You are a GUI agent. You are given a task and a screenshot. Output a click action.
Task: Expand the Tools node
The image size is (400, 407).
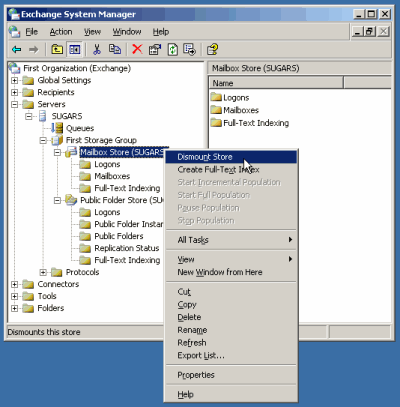14,296
